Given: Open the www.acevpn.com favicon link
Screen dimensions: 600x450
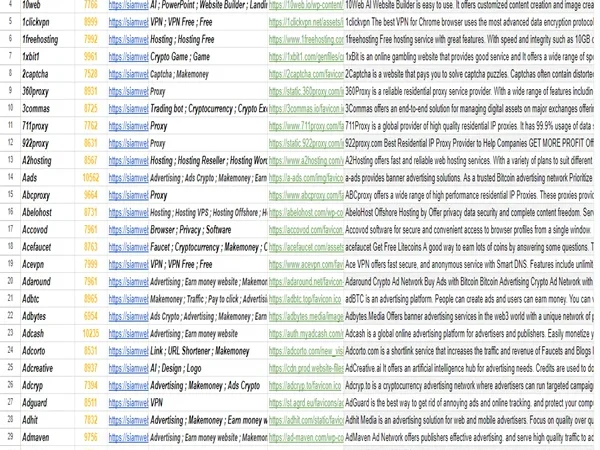Looking at the screenshot, I should coord(306,264).
